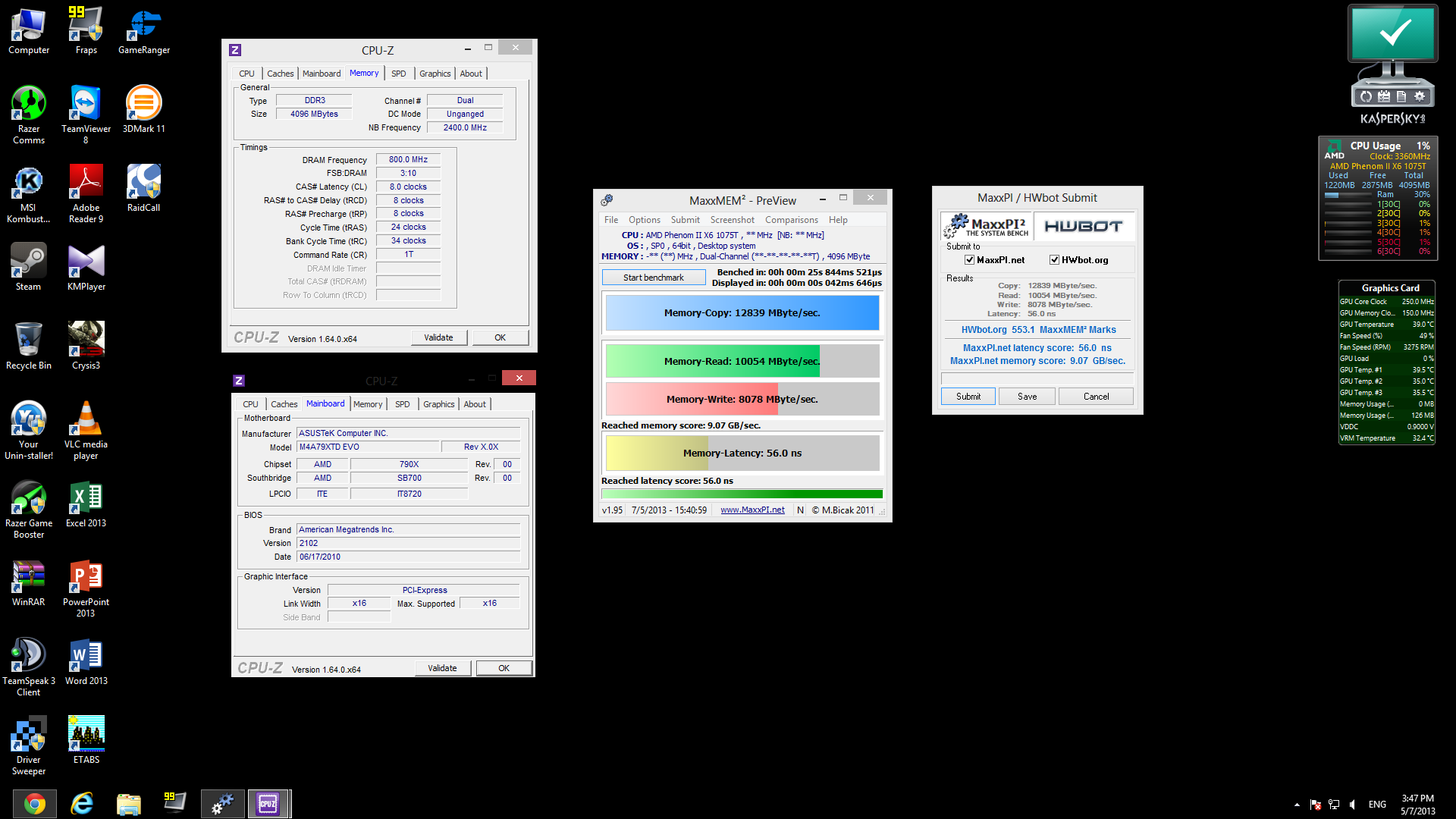This screenshot has width=1456, height=819.
Task: Open Internet Explorer from taskbar
Action: 82,804
